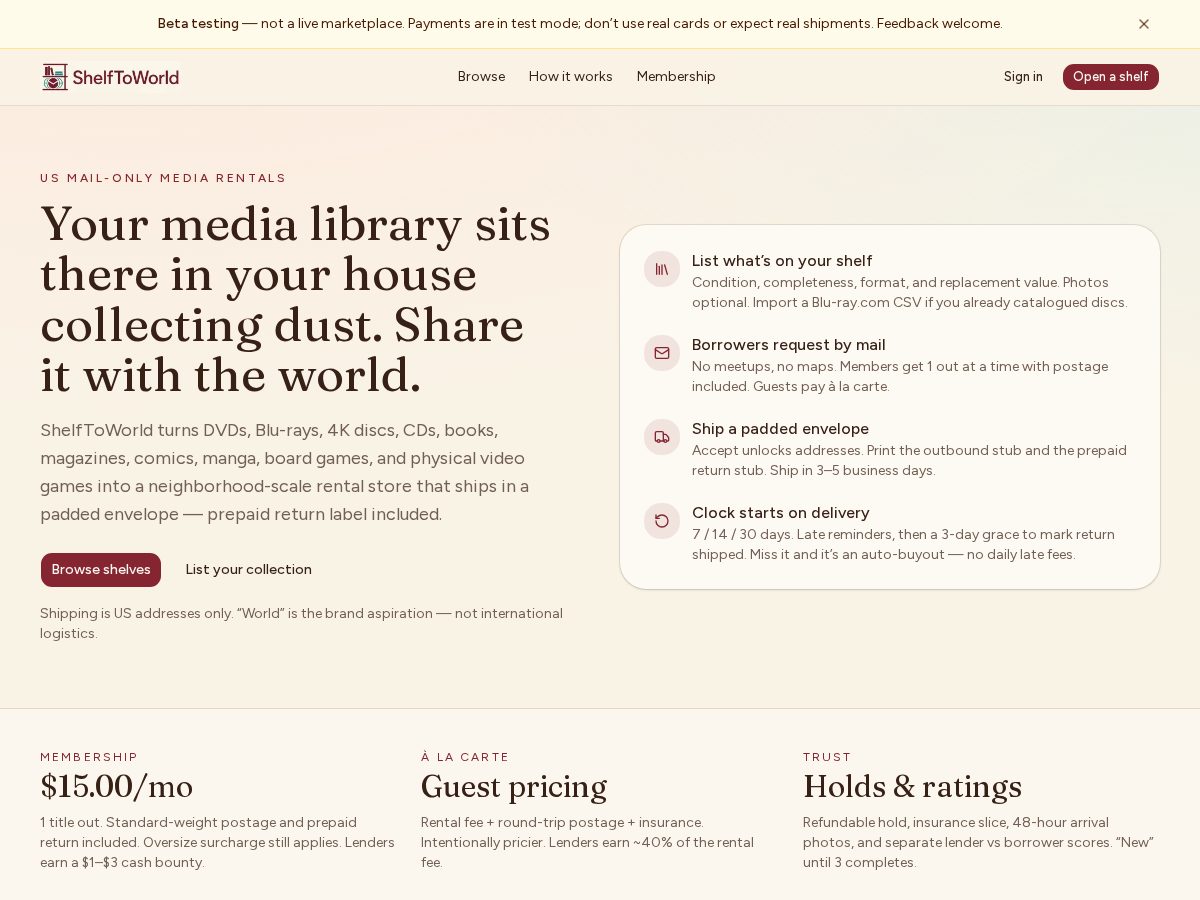Click the 'ShelfToWorld turns DVDs' paragraph
This screenshot has width=1200, height=900.
point(284,472)
